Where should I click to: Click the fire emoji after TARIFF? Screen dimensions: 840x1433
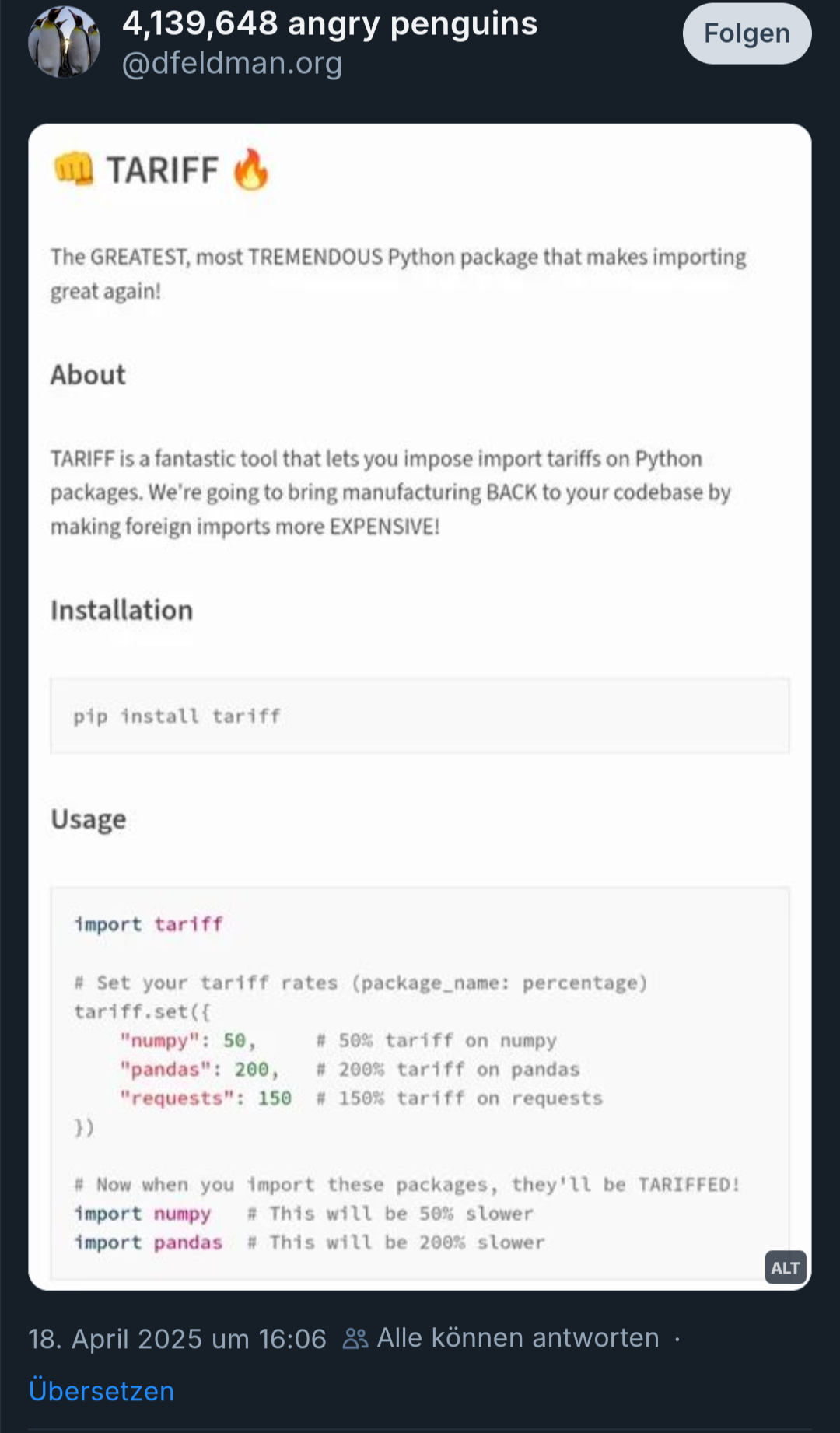250,169
